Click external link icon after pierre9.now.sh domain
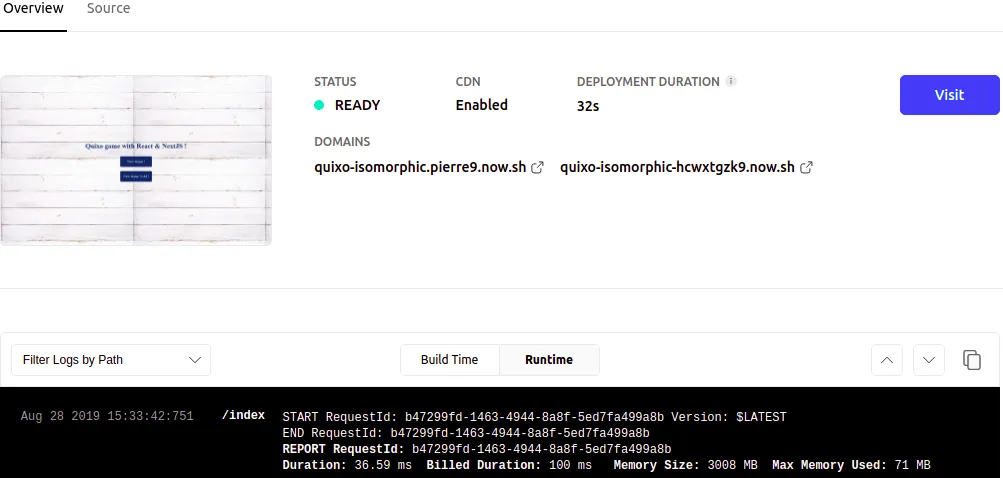Image resolution: width=1003 pixels, height=478 pixels. (537, 168)
